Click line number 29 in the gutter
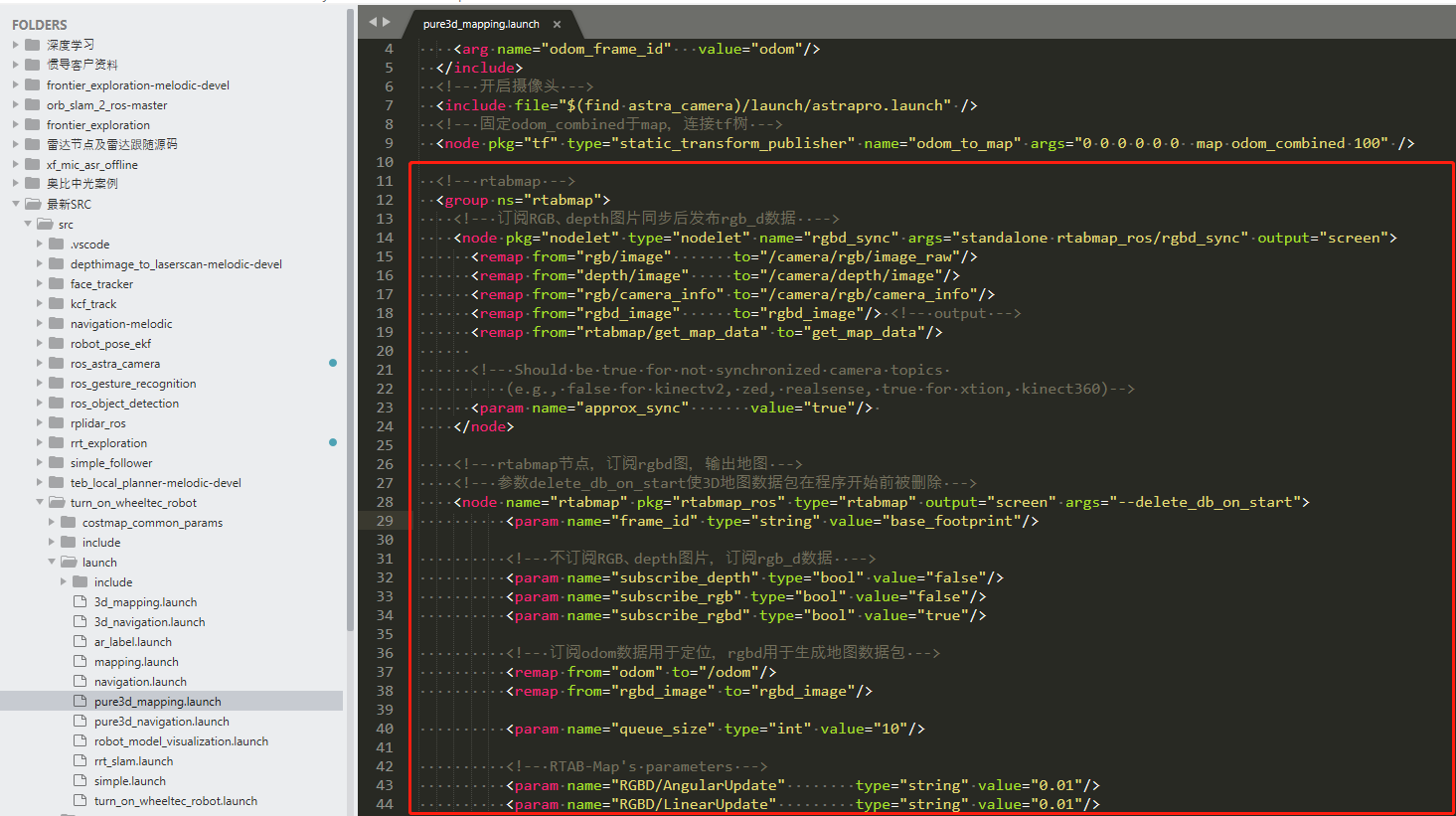 coord(385,521)
